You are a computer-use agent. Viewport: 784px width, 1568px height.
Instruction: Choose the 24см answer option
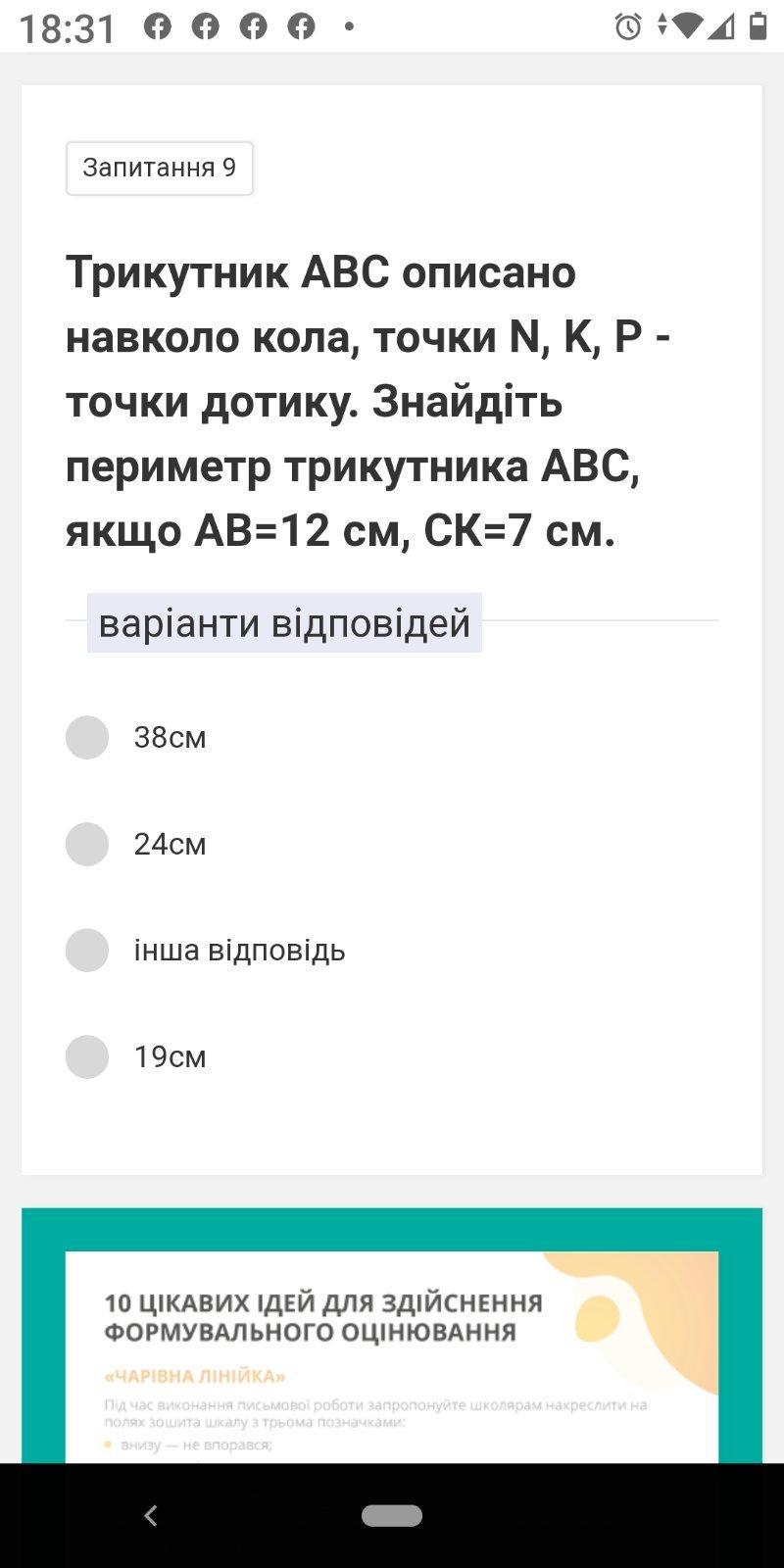(87, 844)
